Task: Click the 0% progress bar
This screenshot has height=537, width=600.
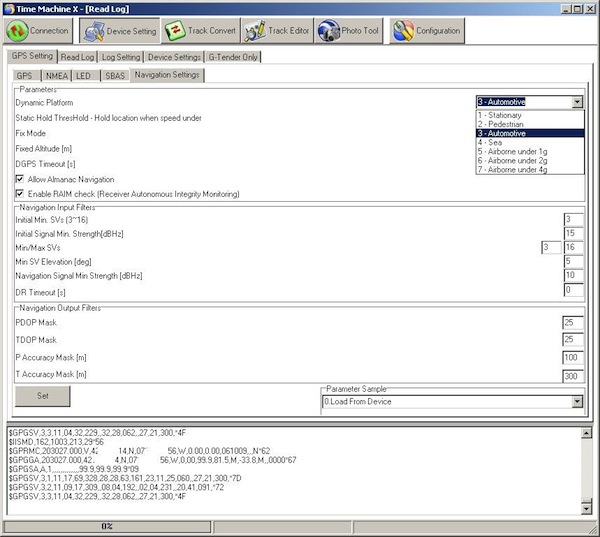Action: (107, 527)
